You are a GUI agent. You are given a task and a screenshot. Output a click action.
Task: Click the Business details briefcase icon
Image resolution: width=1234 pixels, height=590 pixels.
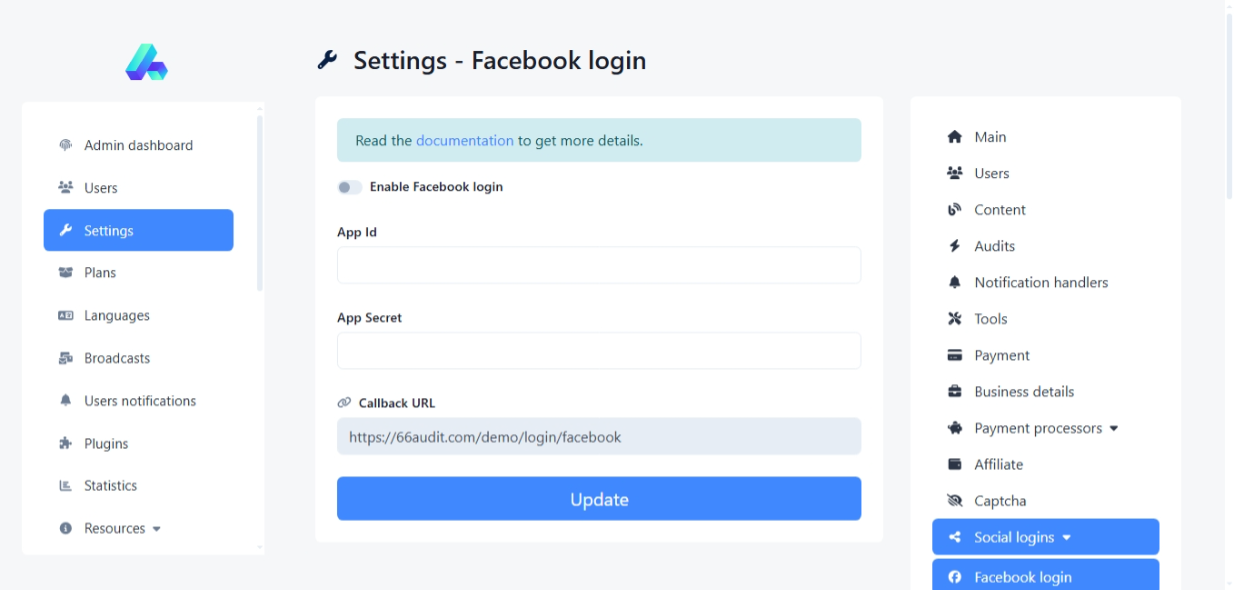click(954, 392)
